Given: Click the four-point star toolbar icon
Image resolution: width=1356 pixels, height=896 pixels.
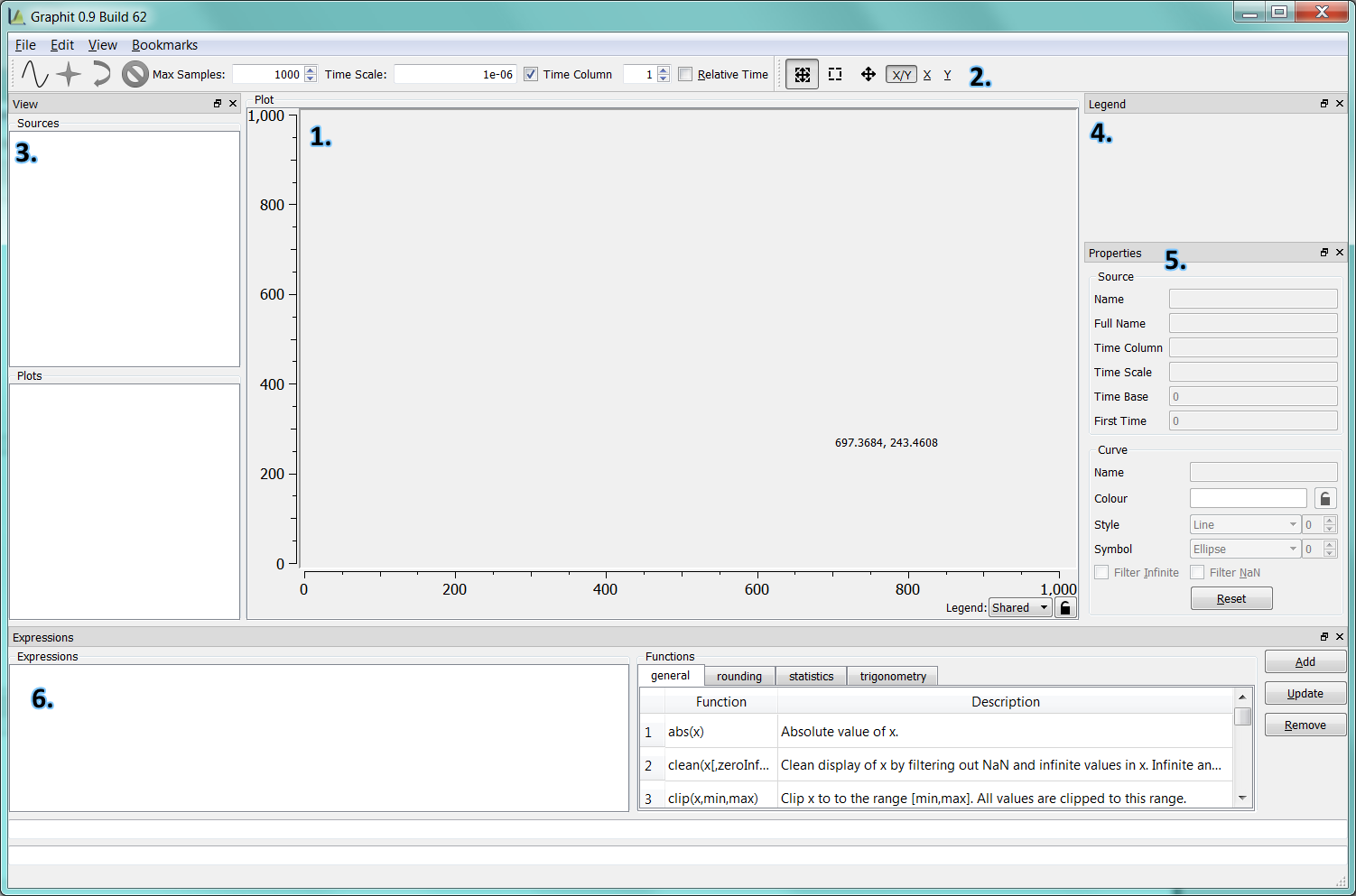Looking at the screenshot, I should [69, 74].
